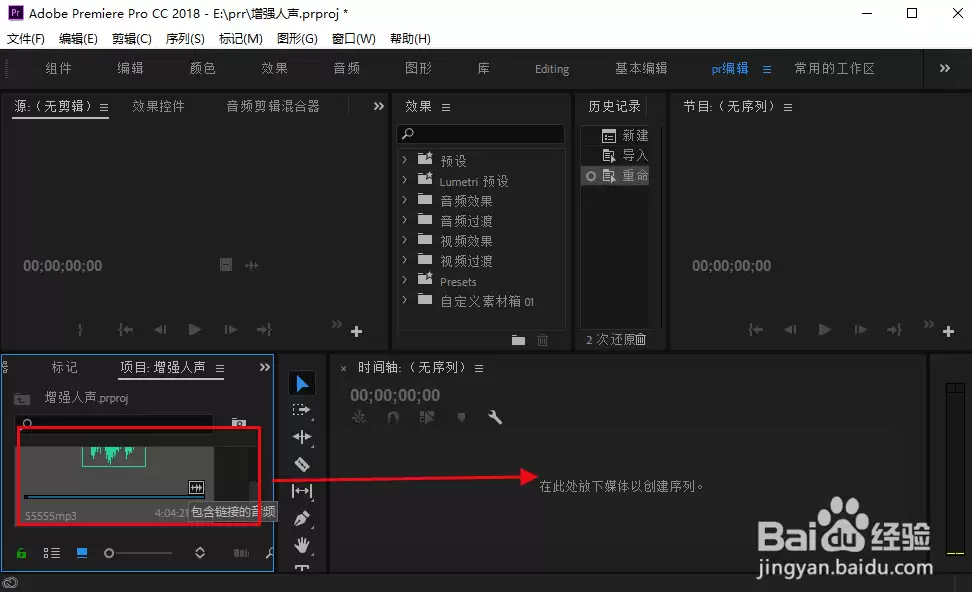The height and width of the screenshot is (592, 972).
Task: Open the 颜色 workspace
Action: click(203, 68)
